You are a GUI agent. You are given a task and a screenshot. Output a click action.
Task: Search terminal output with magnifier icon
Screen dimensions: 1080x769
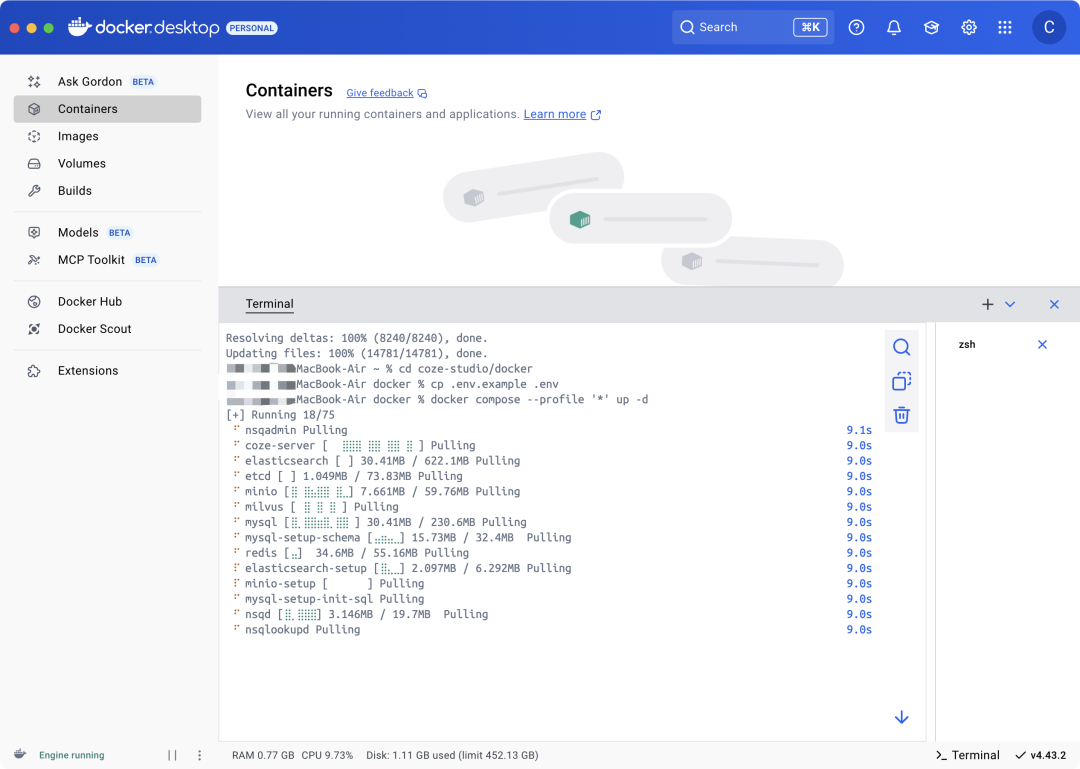click(x=902, y=347)
